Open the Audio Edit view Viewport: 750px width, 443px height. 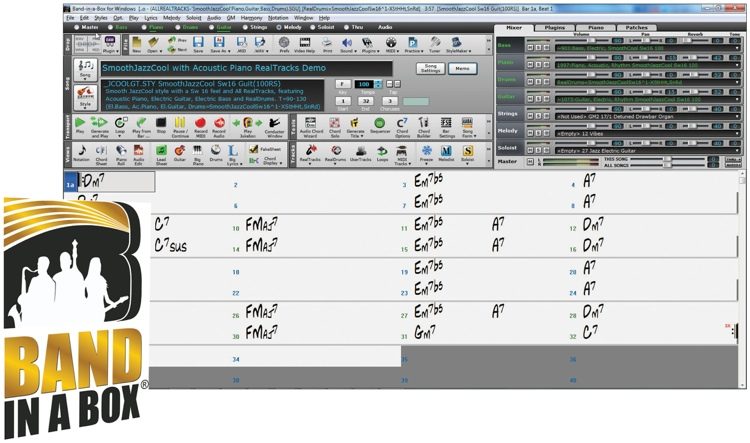click(x=139, y=155)
